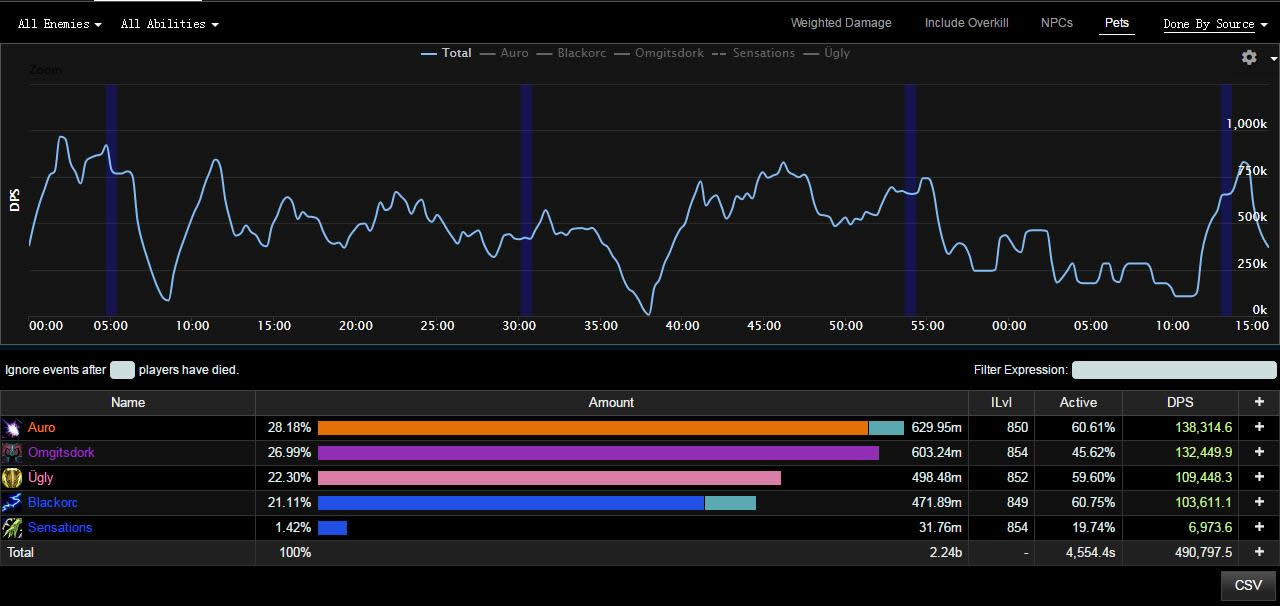Switch to the Pets tab

point(1116,23)
